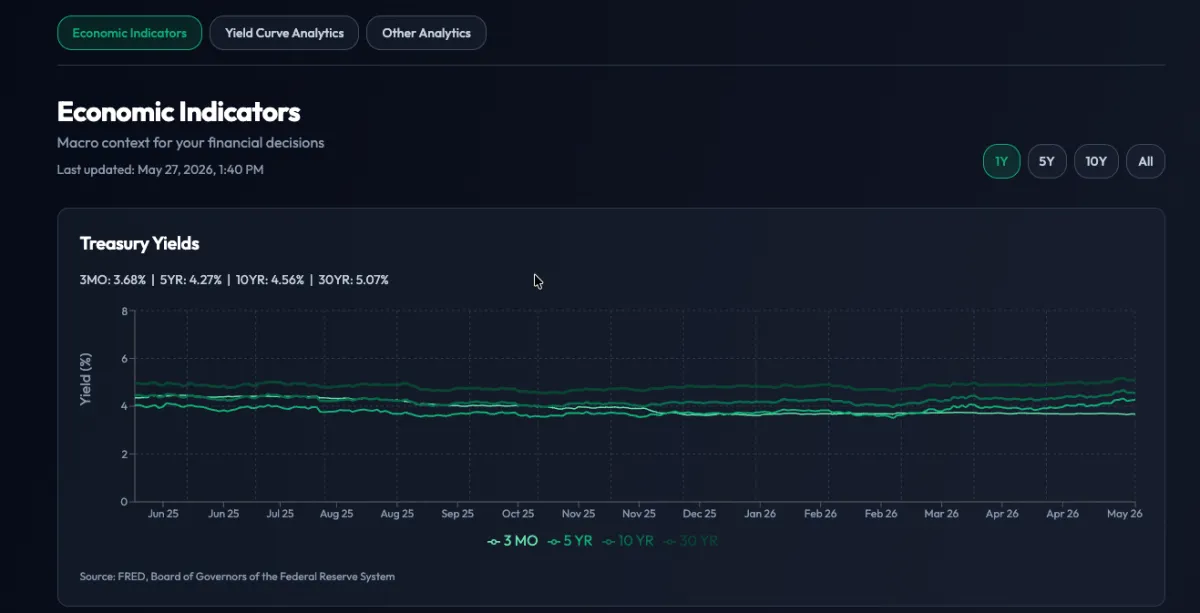Click the Treasury Yields chart title
1200x613 pixels.
click(x=139, y=243)
